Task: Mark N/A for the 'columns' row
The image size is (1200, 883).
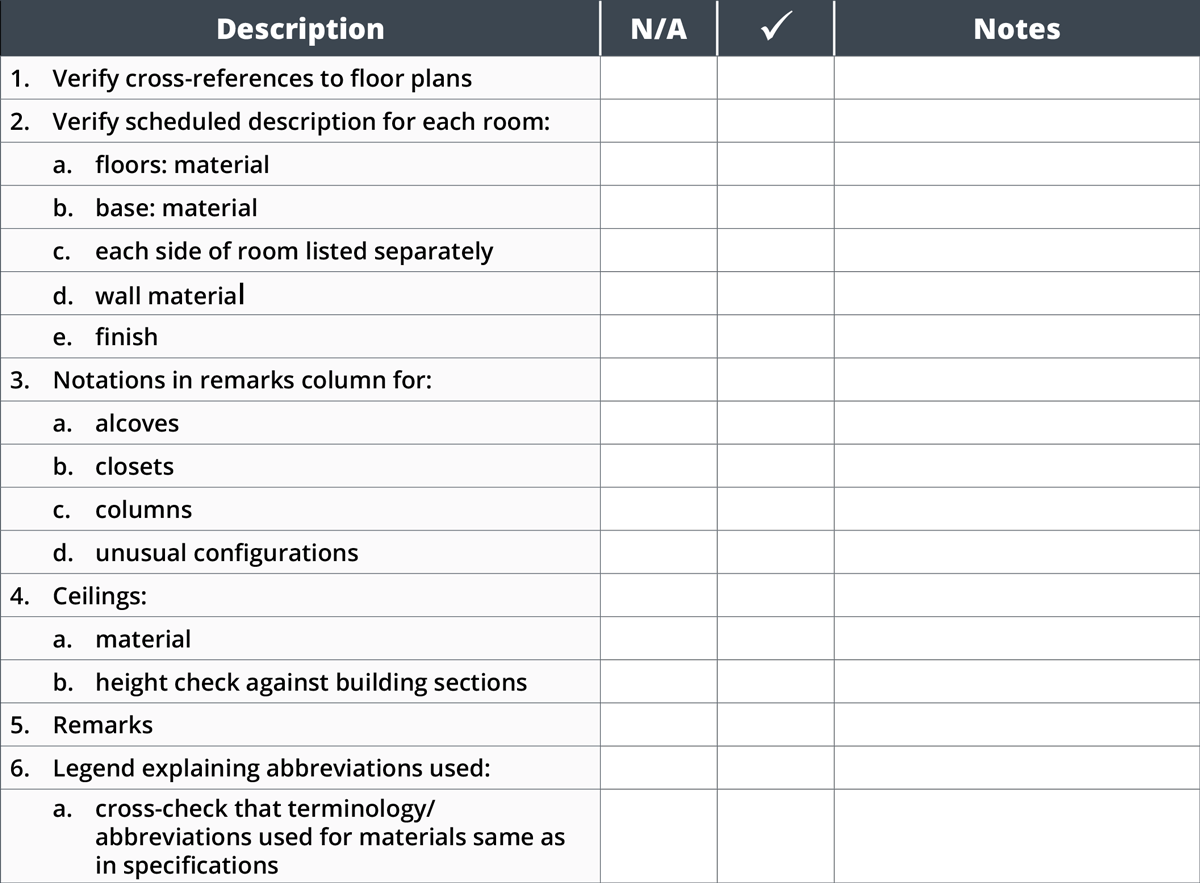Action: [x=659, y=509]
